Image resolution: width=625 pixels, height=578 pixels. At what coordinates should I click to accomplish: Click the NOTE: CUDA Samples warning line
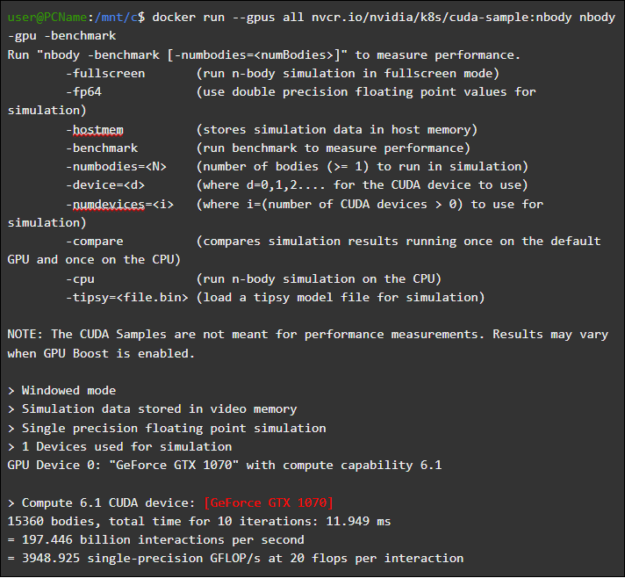[x=308, y=344]
